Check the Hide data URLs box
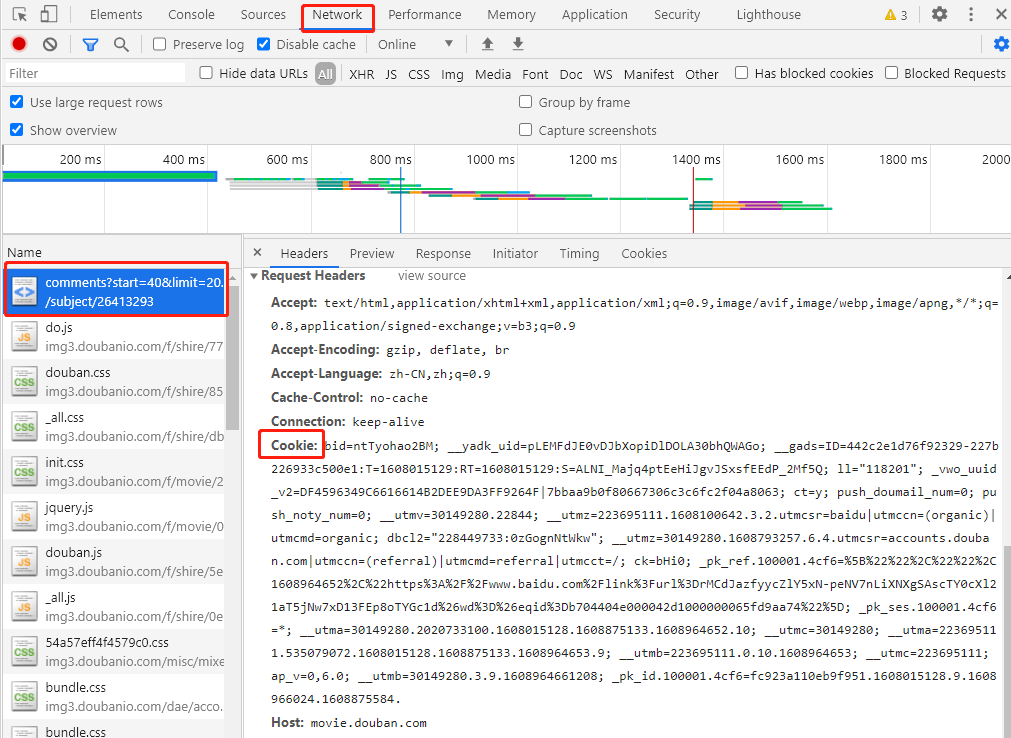 click(206, 73)
